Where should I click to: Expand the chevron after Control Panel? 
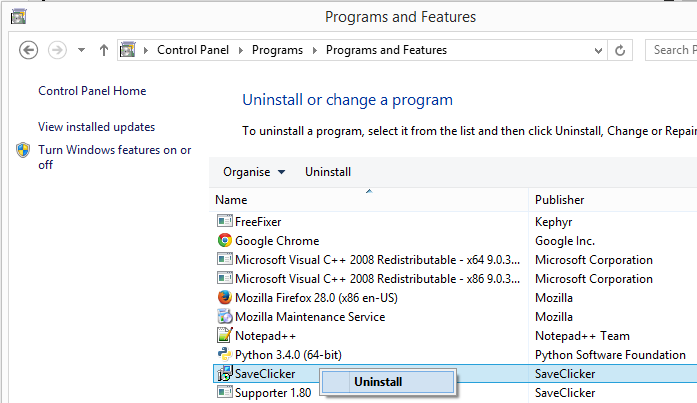240,50
